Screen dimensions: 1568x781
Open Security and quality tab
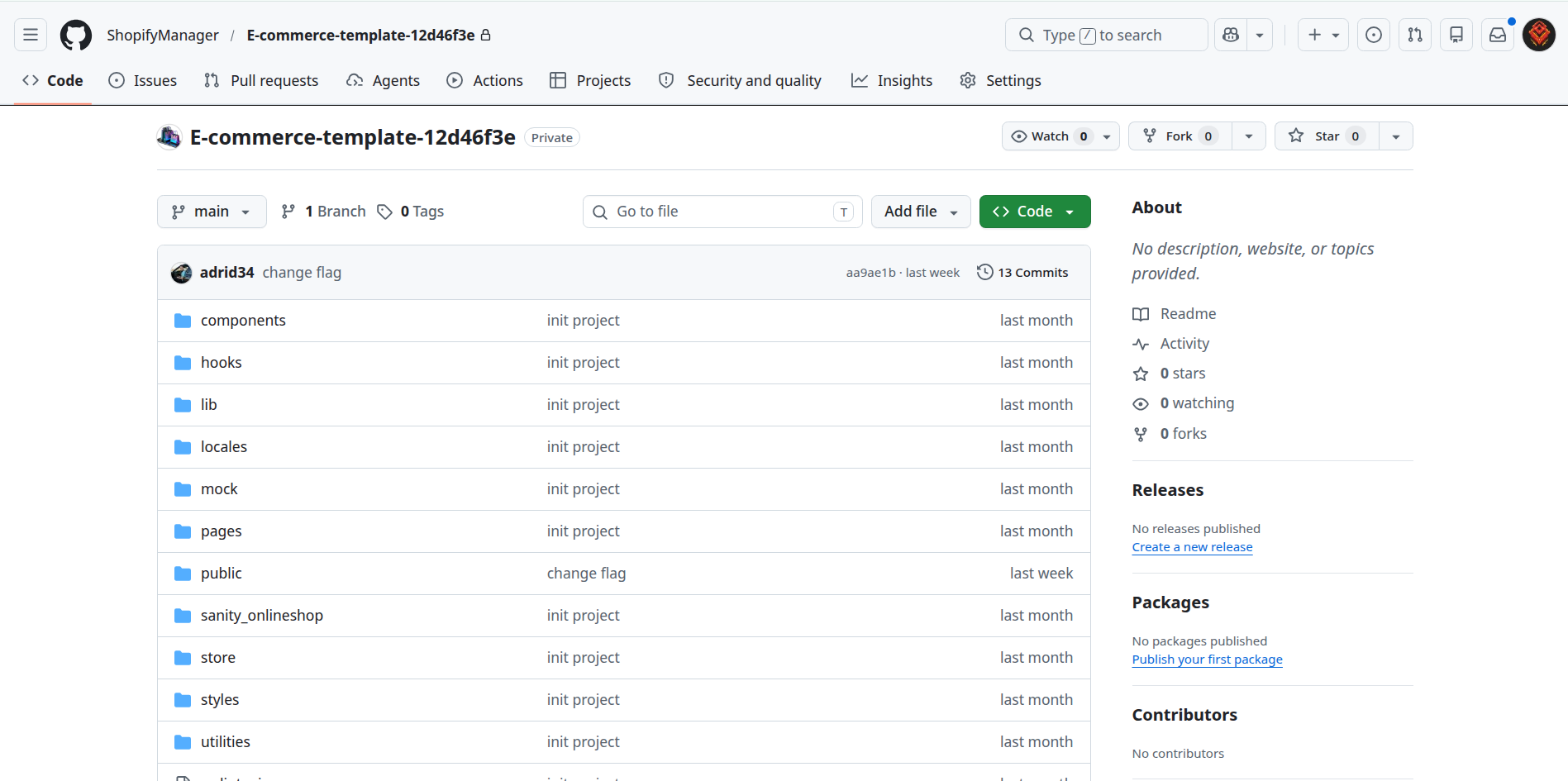740,80
